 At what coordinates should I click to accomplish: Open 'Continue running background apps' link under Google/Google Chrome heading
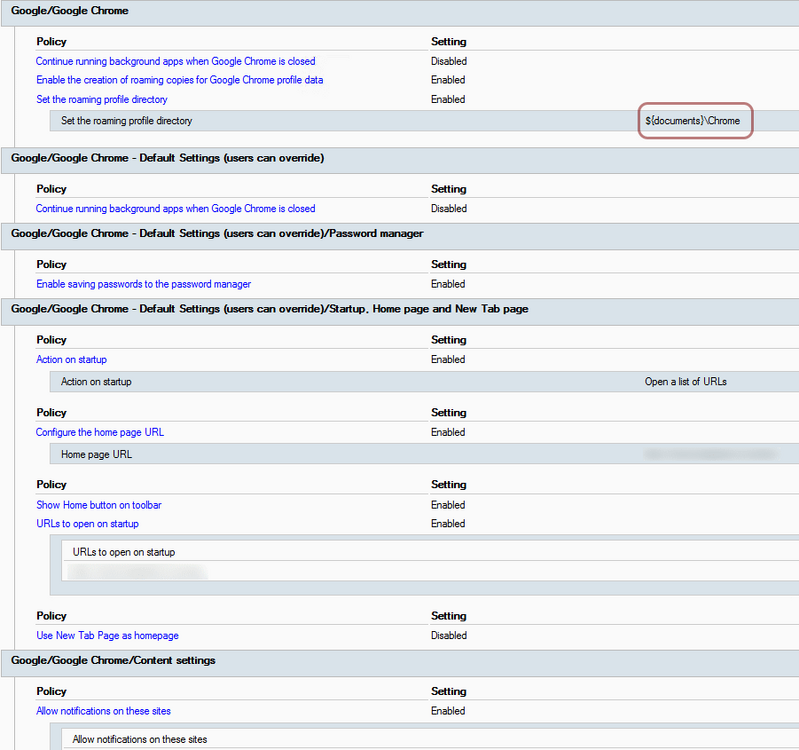pyautogui.click(x=175, y=61)
